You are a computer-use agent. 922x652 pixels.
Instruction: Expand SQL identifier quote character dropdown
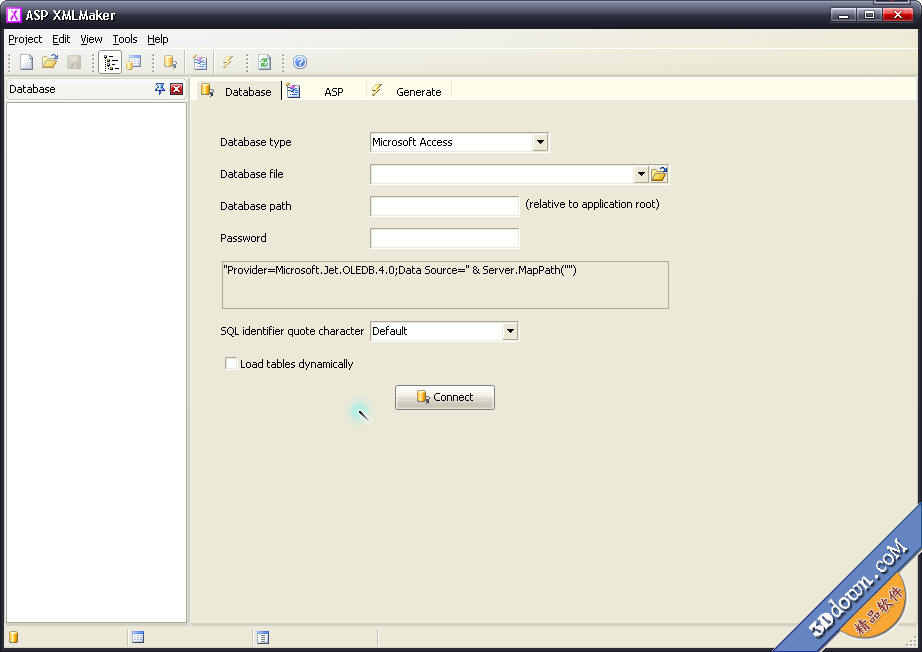click(x=510, y=331)
